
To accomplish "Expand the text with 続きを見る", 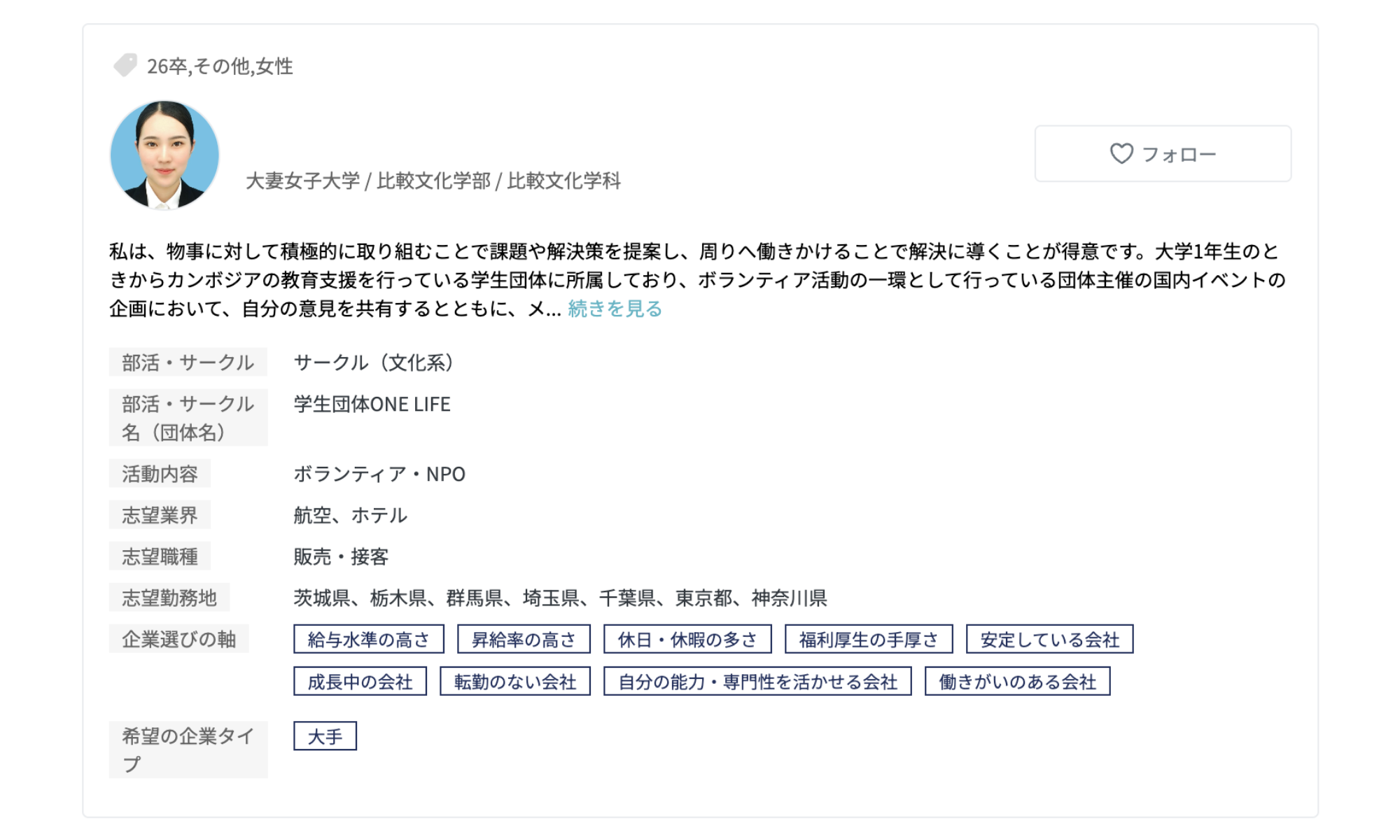I will [x=615, y=309].
